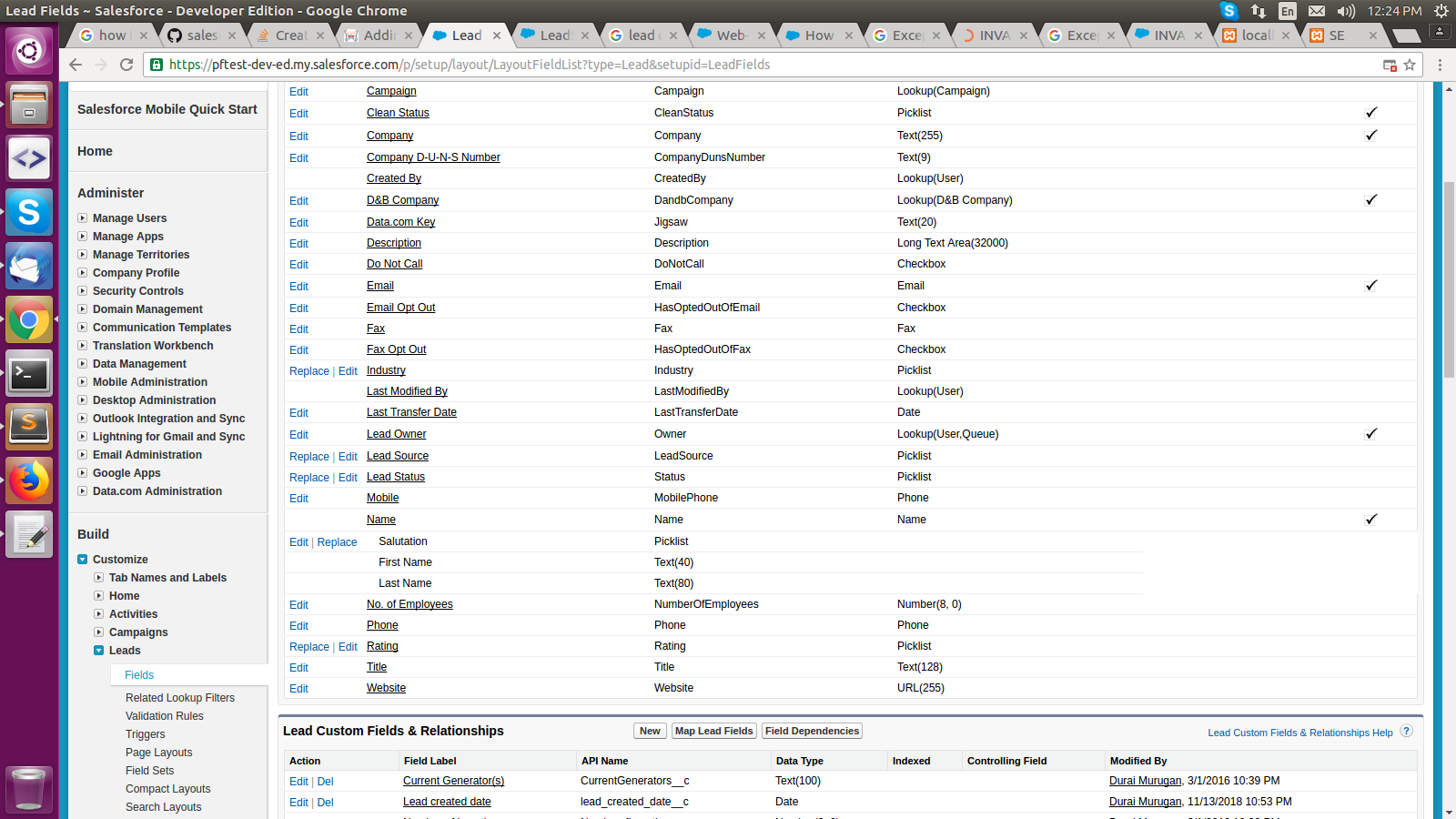Open Related Lookup Filters
Image resolution: width=1456 pixels, height=819 pixels.
(180, 698)
